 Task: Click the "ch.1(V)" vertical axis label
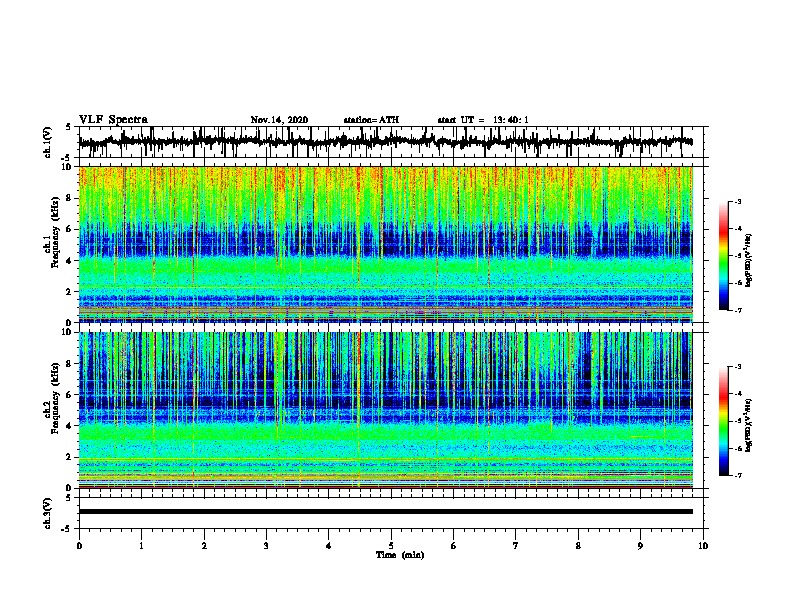tap(48, 142)
